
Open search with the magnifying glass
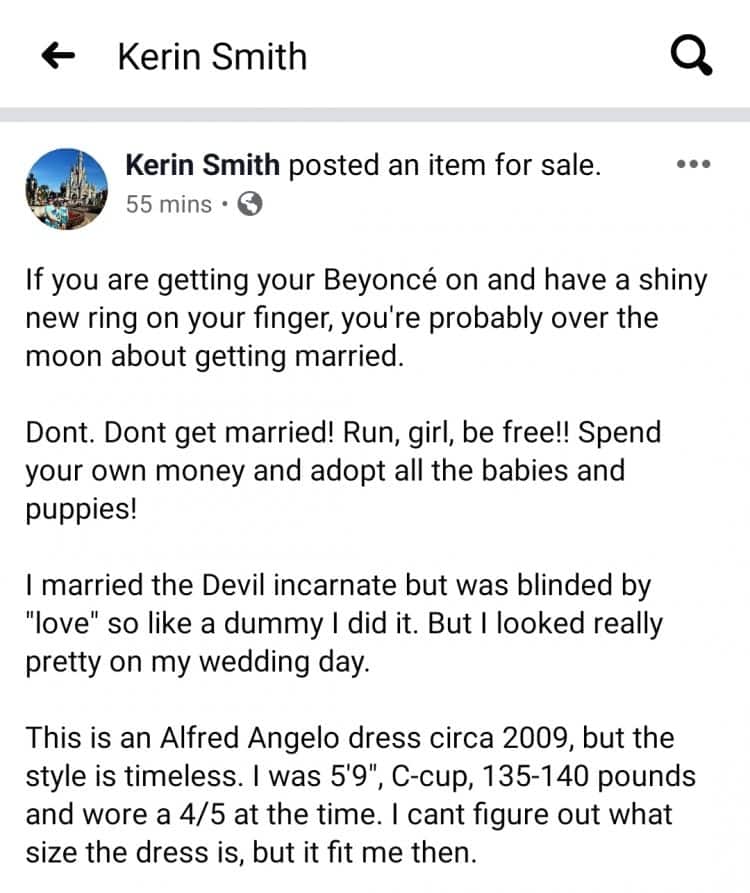pyautogui.click(x=690, y=56)
